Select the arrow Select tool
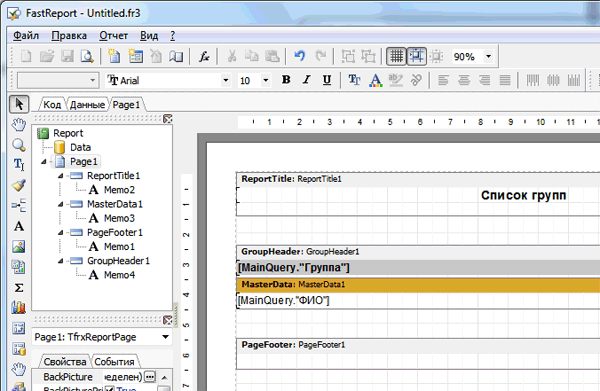 (x=19, y=104)
